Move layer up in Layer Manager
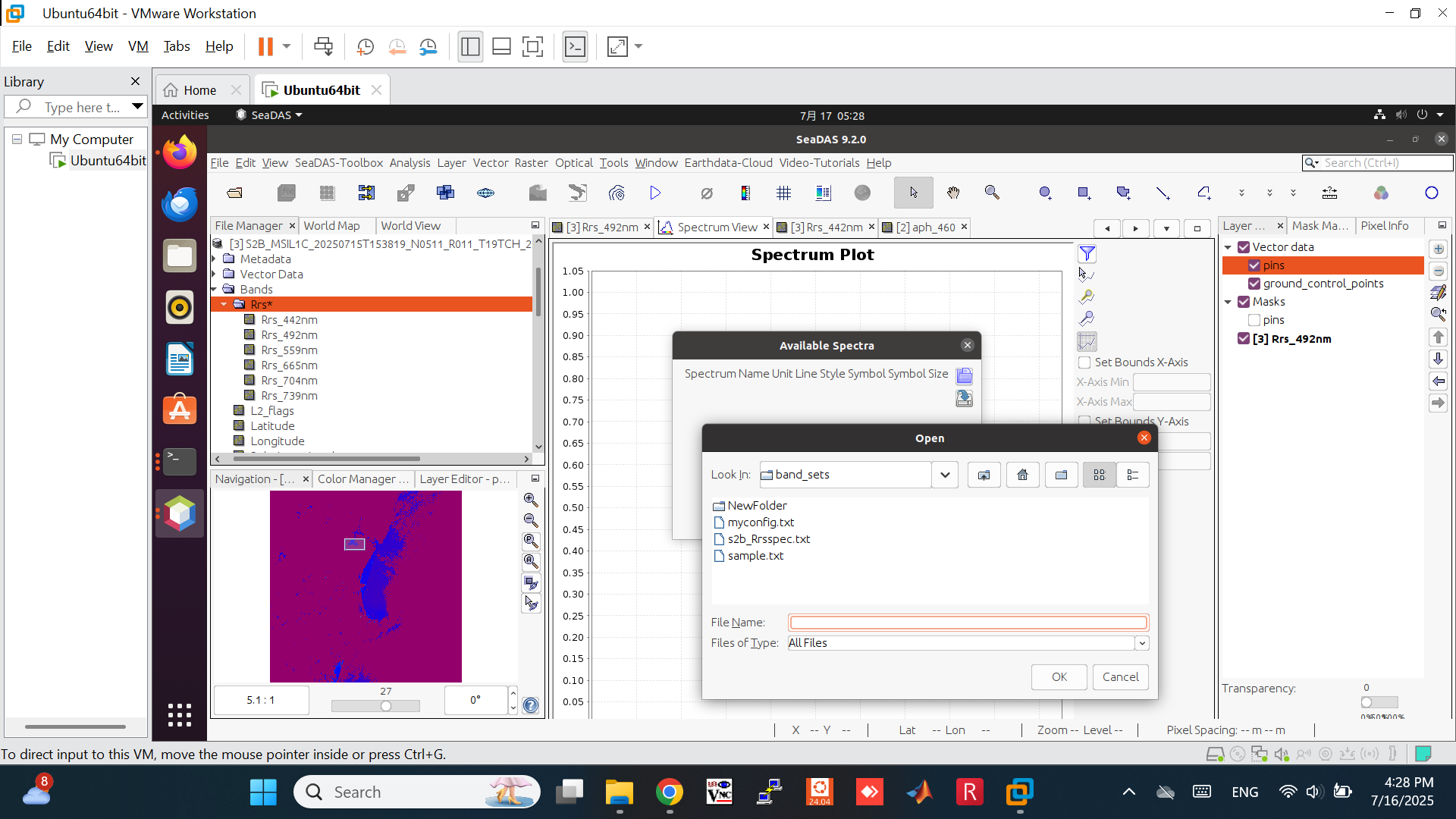The image size is (1456, 819). pos(1438,337)
